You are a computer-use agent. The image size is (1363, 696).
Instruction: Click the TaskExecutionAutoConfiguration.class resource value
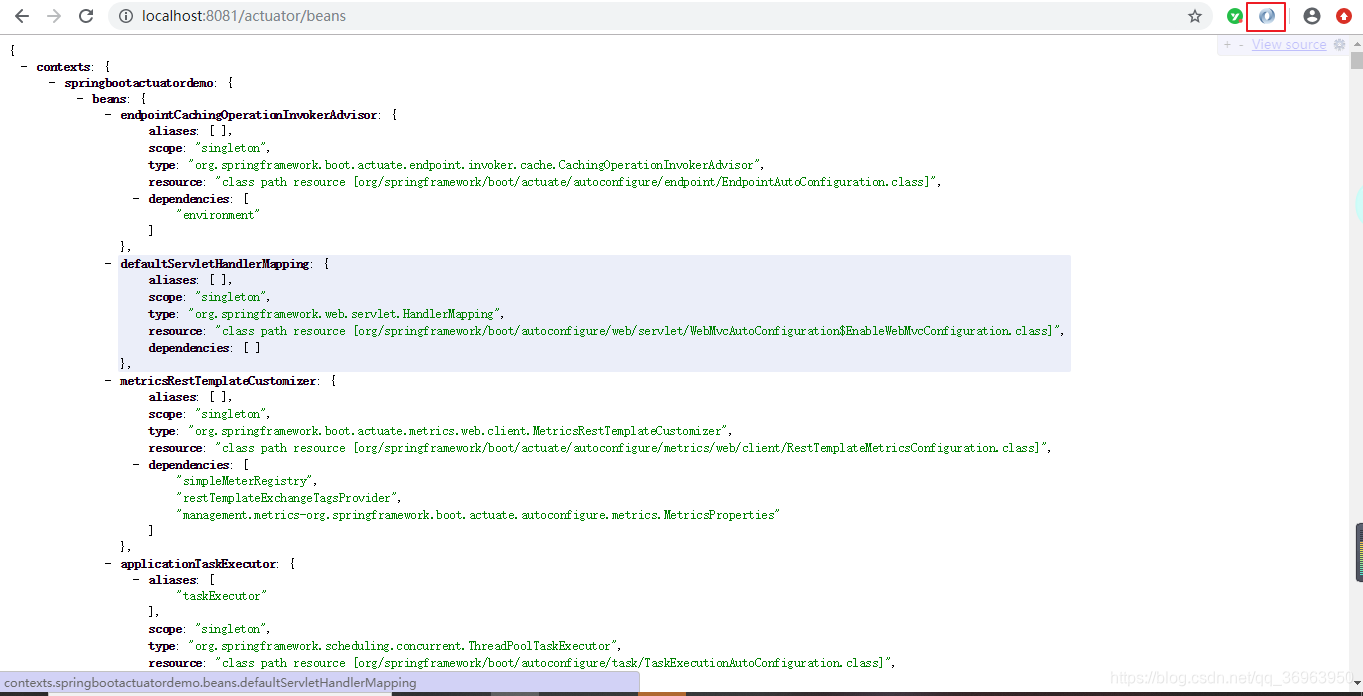point(554,663)
